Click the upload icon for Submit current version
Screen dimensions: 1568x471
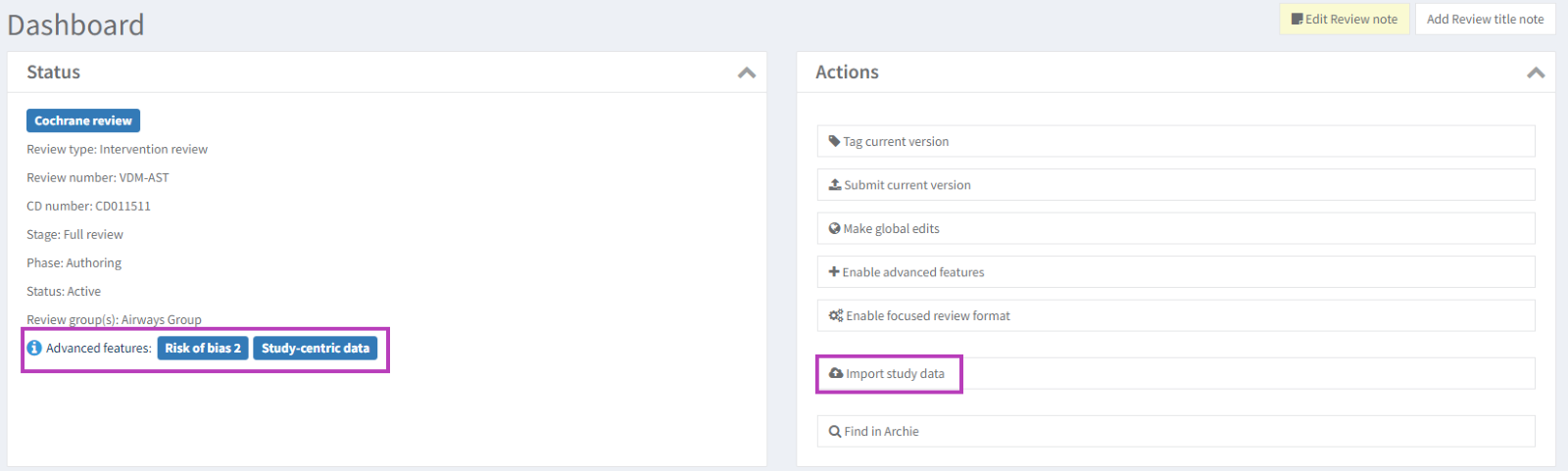[x=835, y=184]
